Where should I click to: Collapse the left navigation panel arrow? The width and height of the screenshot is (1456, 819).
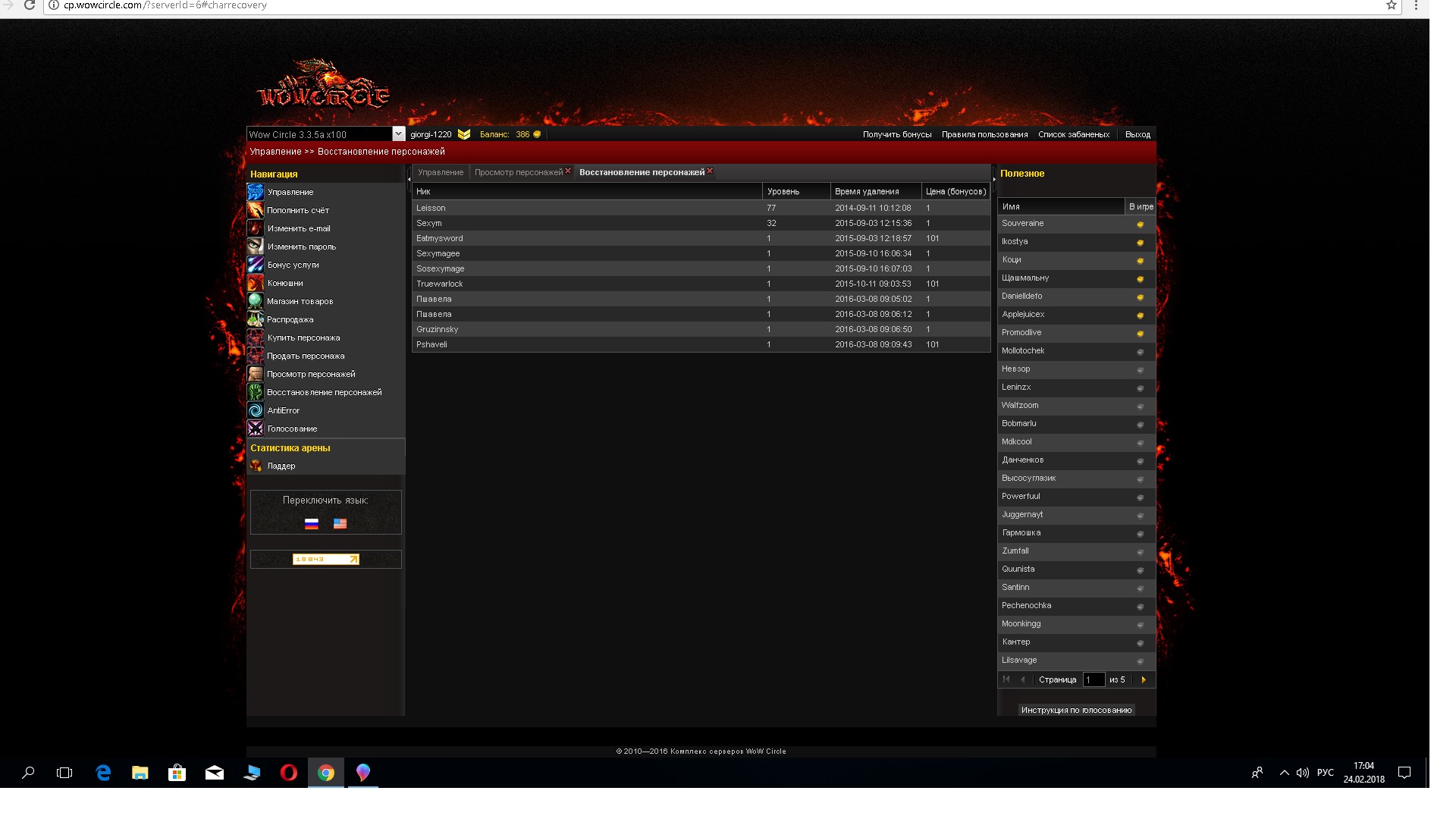(409, 179)
